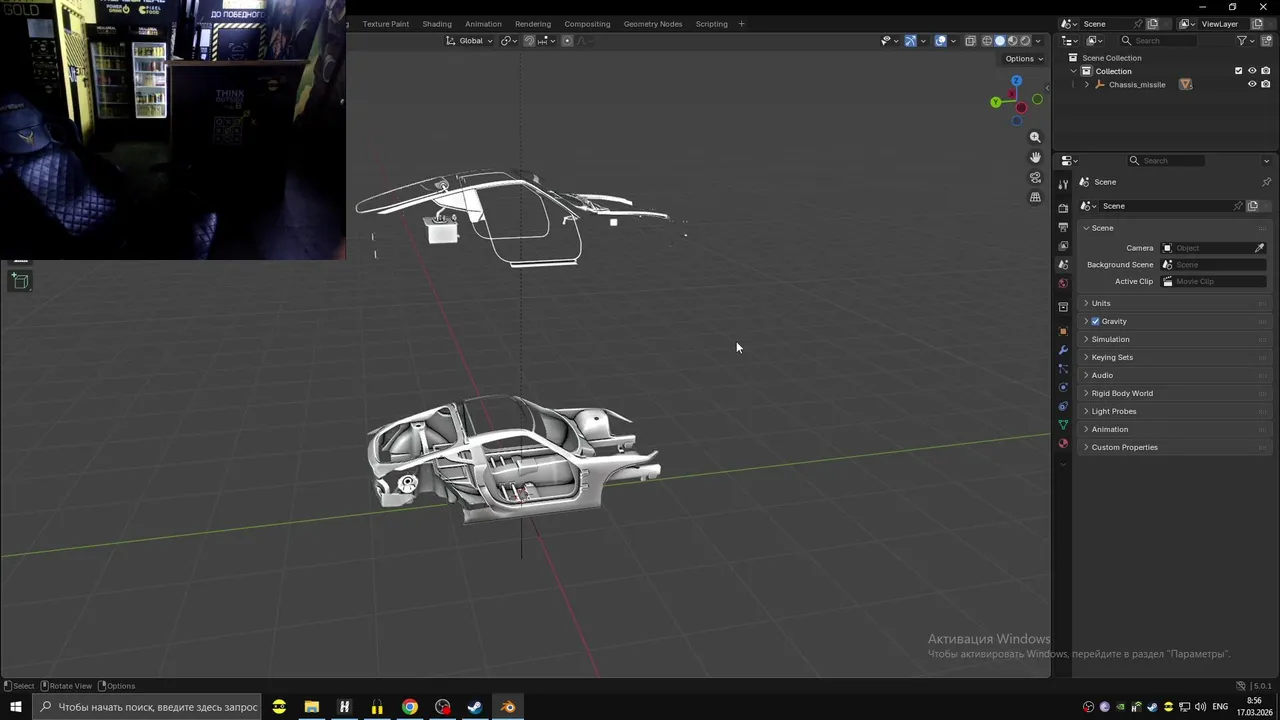The width and height of the screenshot is (1280, 720).
Task: Open the View Layer properties tab
Action: coord(1063,246)
